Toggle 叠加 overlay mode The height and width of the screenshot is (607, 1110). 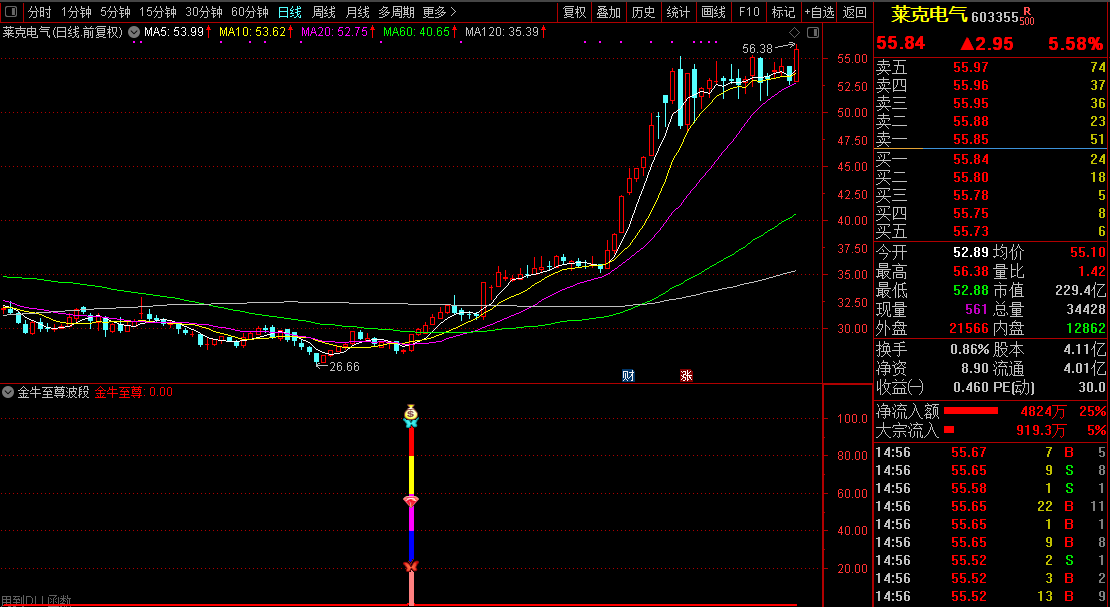608,12
